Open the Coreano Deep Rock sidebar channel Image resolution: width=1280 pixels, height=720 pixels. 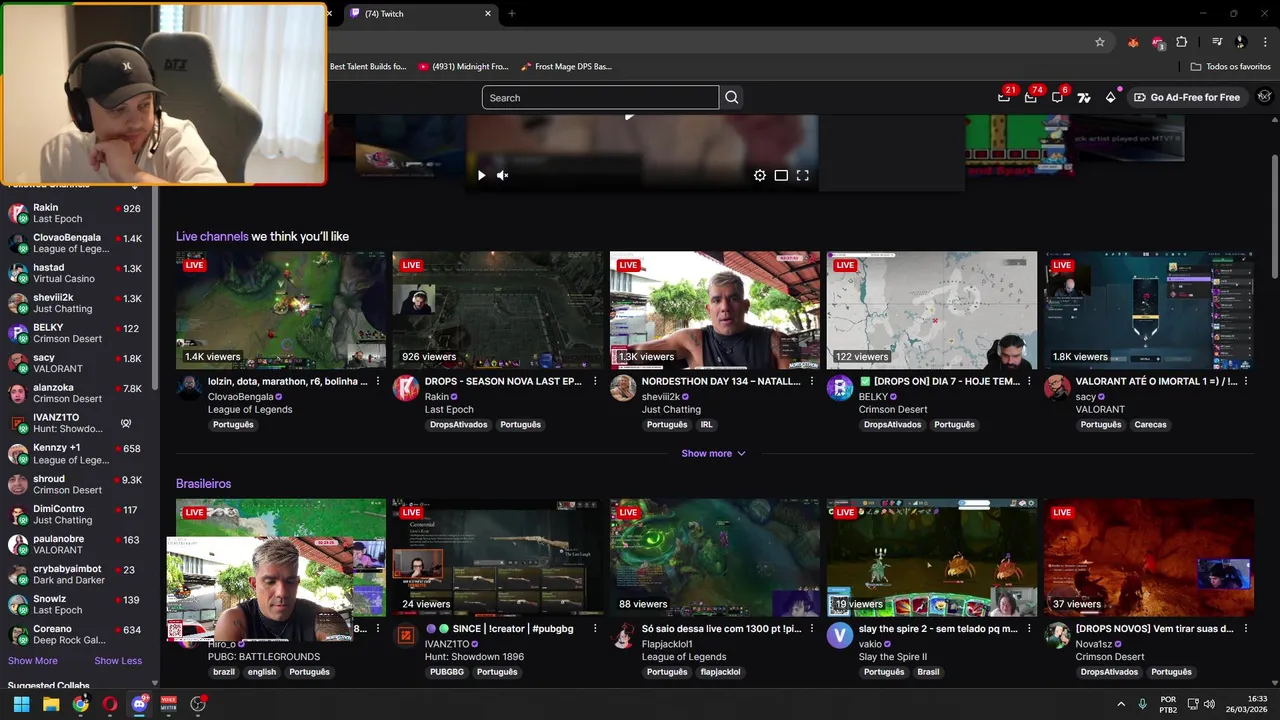[x=75, y=635]
